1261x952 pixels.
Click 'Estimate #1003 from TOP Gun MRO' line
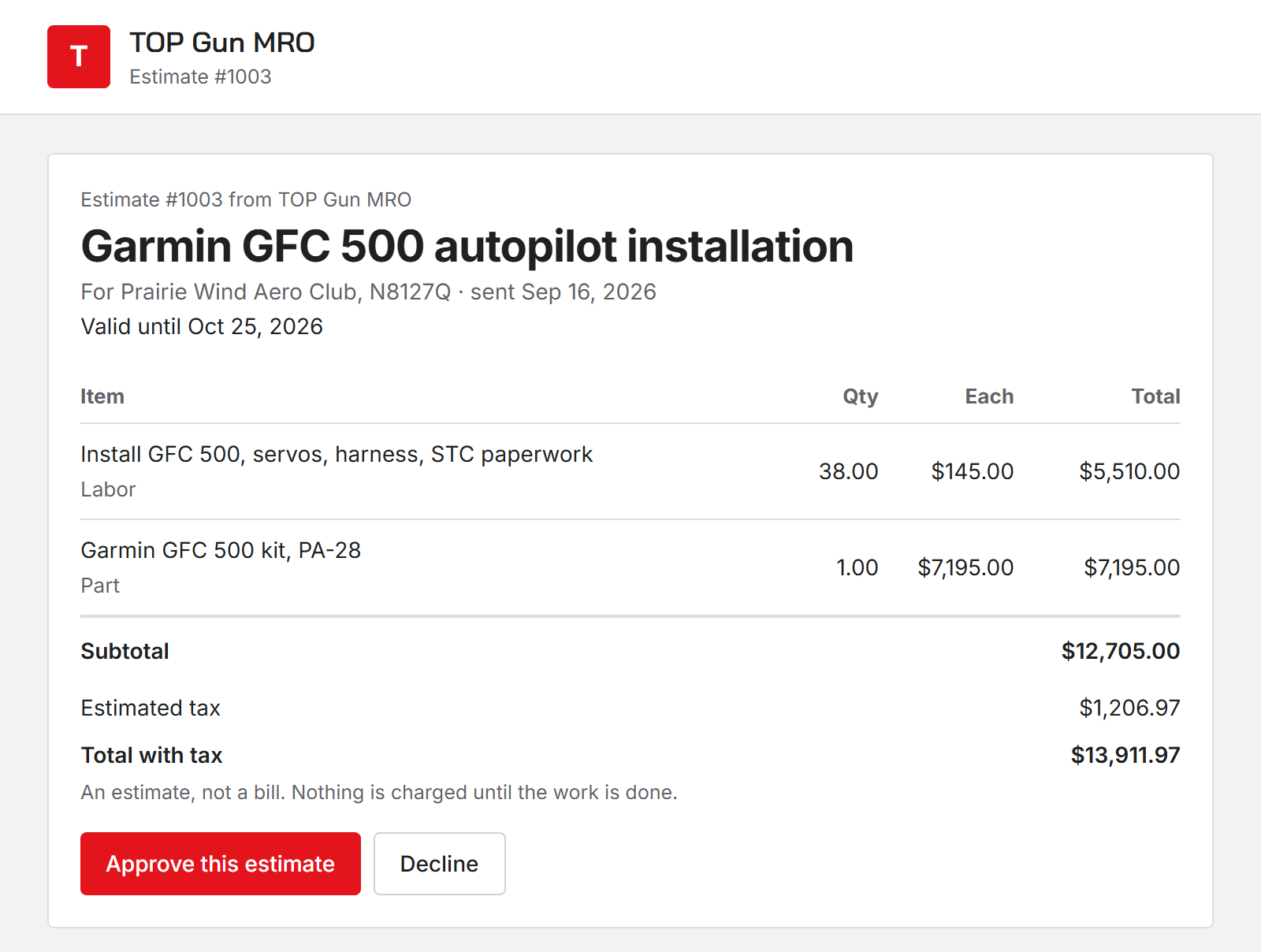pos(246,199)
